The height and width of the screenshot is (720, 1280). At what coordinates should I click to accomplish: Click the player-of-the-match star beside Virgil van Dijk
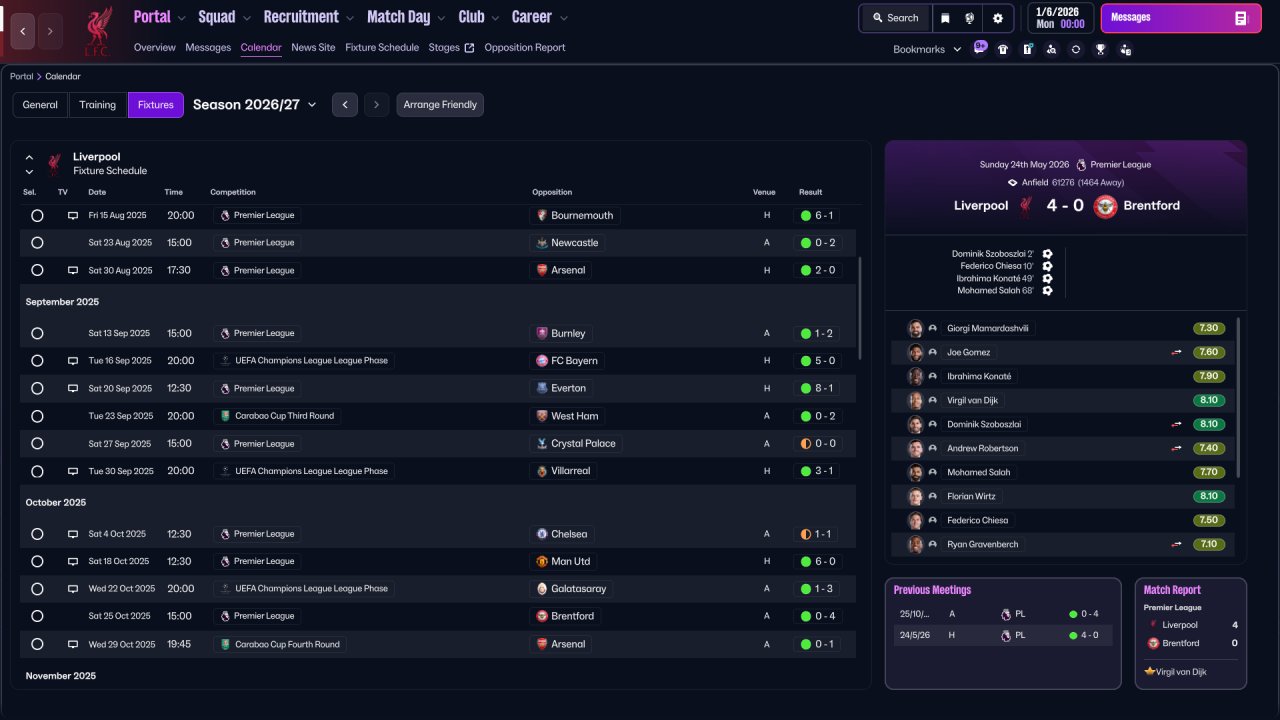1150,672
